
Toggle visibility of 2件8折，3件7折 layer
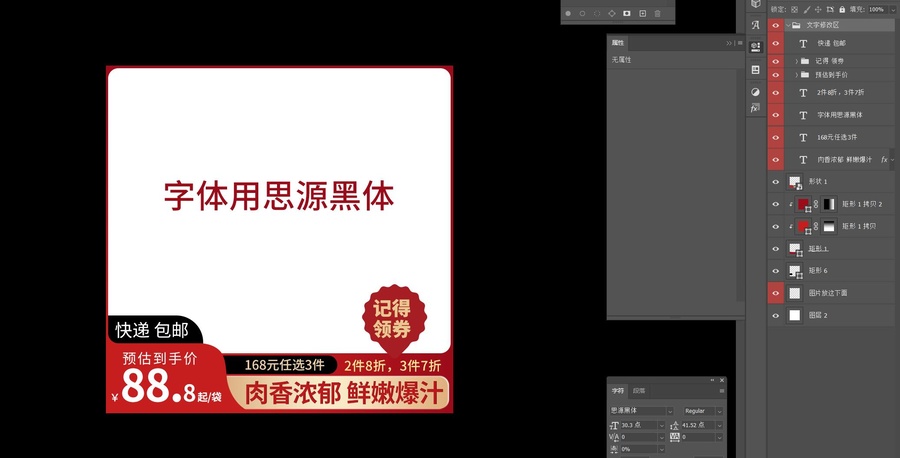(775, 92)
